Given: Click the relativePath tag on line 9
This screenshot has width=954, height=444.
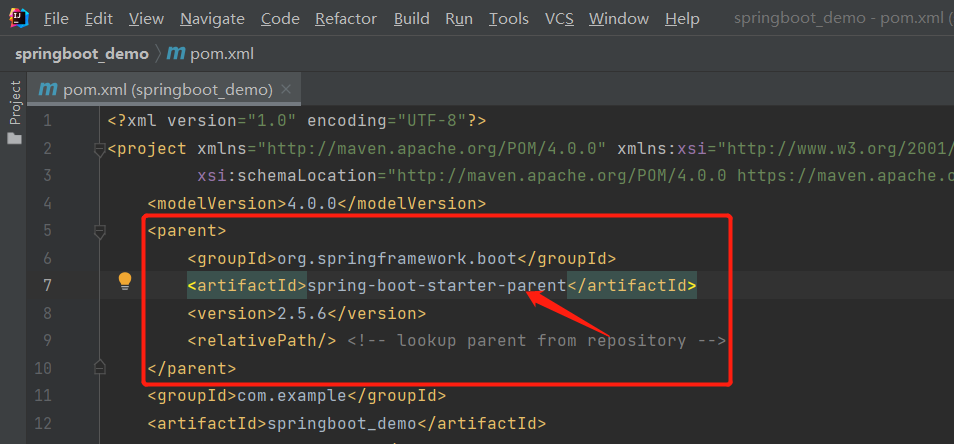Looking at the screenshot, I should tap(262, 341).
